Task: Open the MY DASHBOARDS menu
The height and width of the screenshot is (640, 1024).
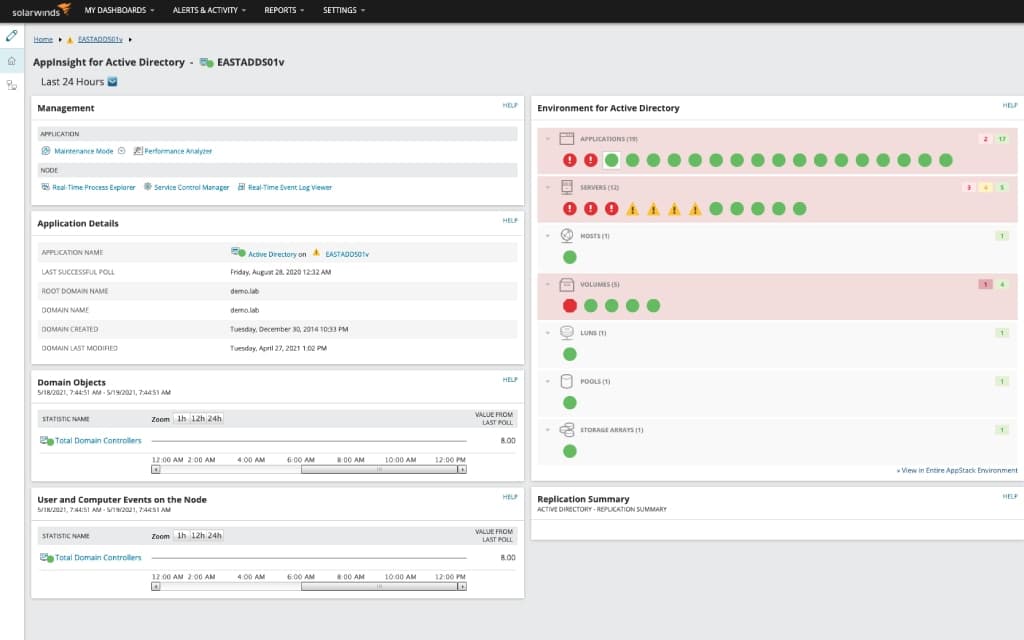Action: click(119, 10)
